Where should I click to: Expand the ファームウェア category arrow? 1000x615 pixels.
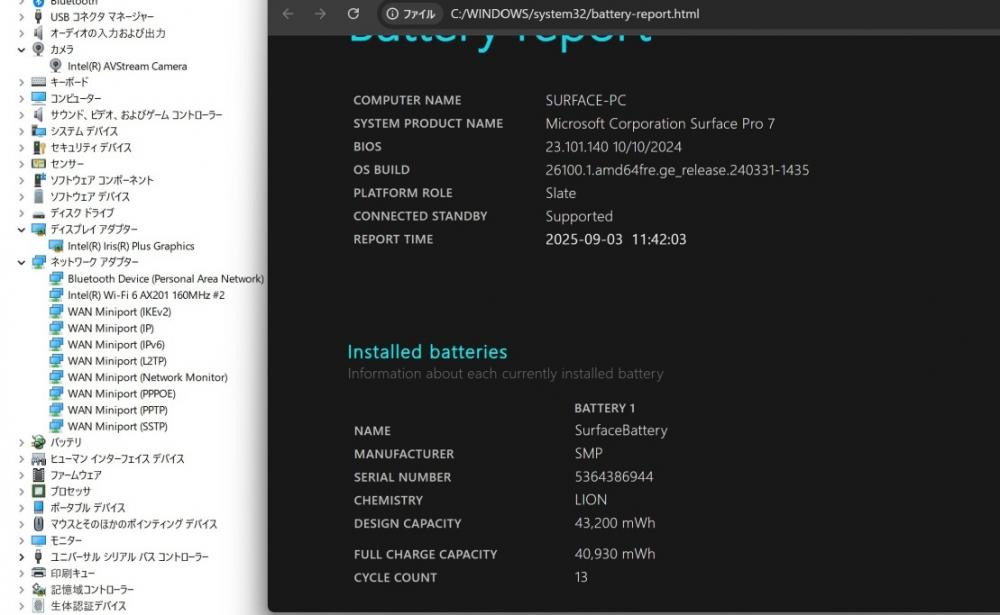click(21, 475)
